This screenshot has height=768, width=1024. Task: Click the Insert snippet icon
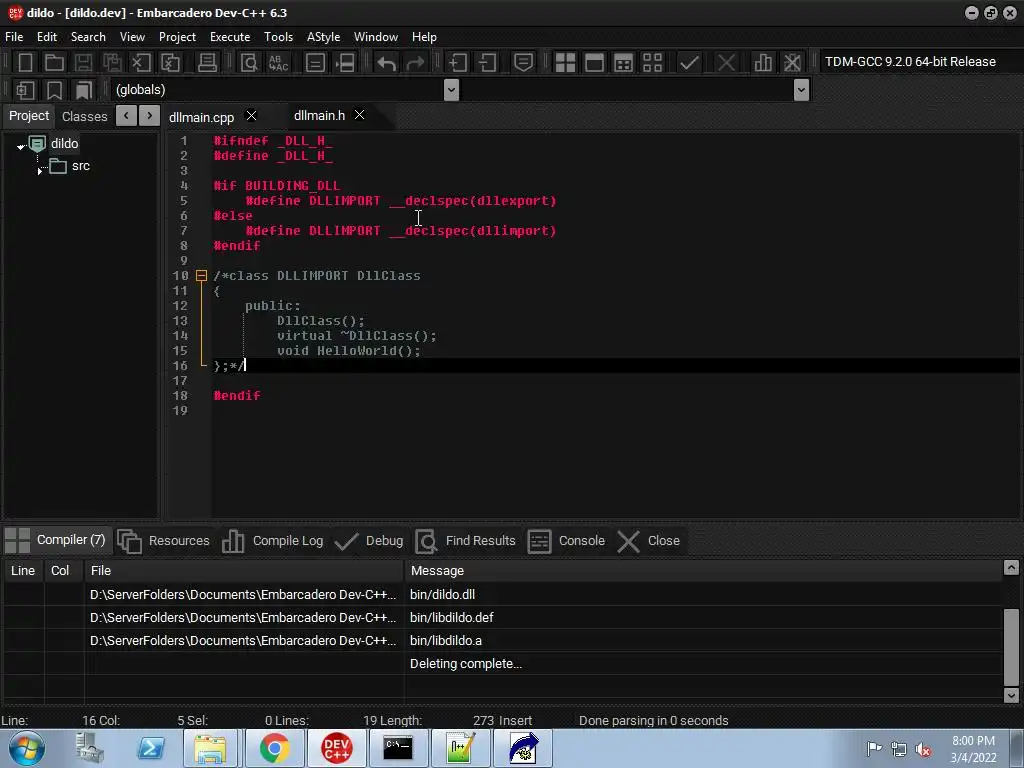pos(25,90)
